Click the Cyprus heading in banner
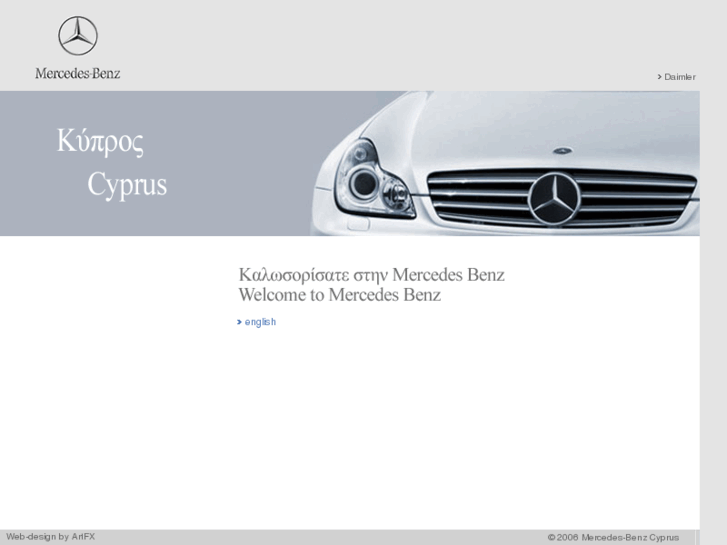The width and height of the screenshot is (727, 545). click(x=127, y=185)
